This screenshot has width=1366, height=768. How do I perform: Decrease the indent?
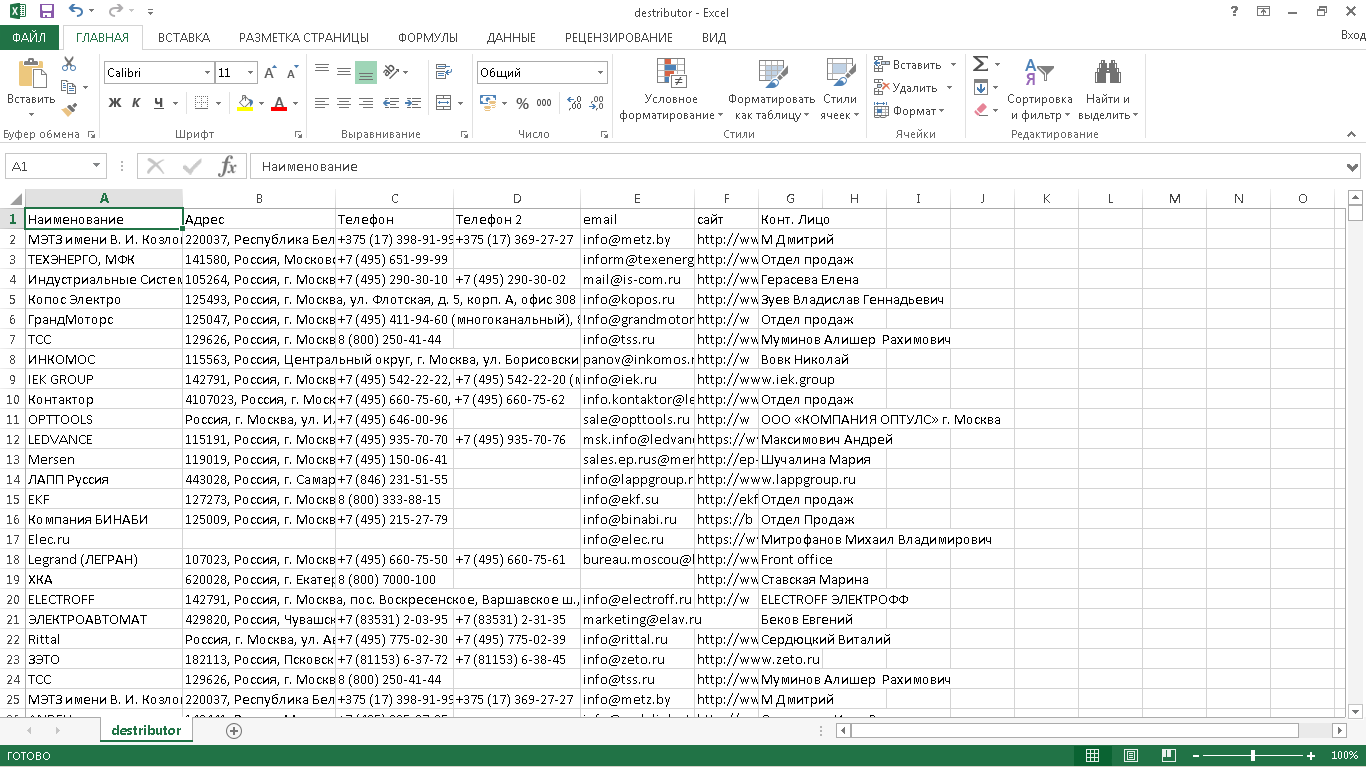click(391, 103)
